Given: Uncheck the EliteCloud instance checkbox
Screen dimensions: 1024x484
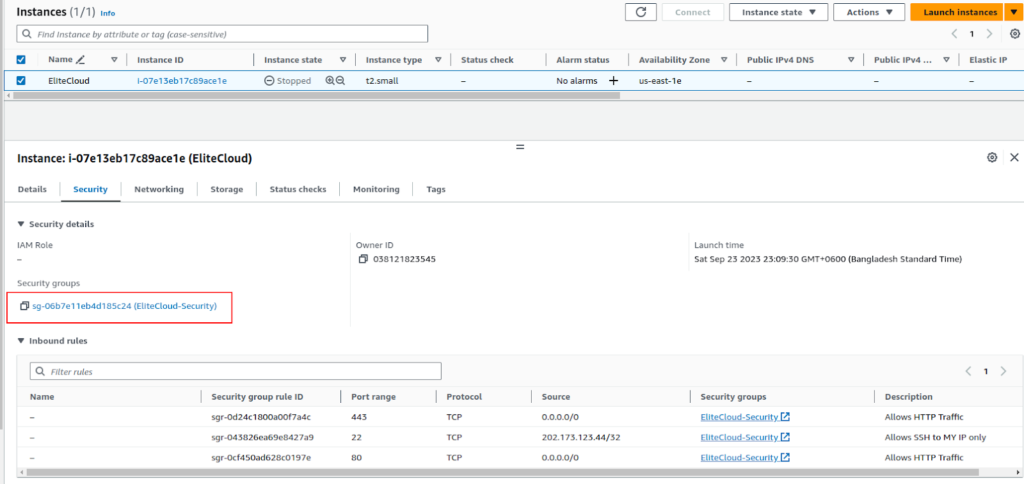Looking at the screenshot, I should tap(21, 81).
